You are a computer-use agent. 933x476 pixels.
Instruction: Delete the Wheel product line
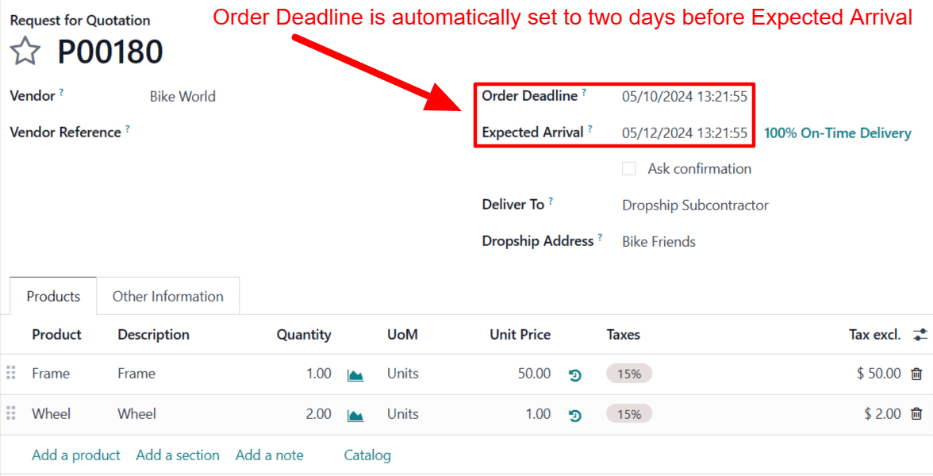[916, 414]
